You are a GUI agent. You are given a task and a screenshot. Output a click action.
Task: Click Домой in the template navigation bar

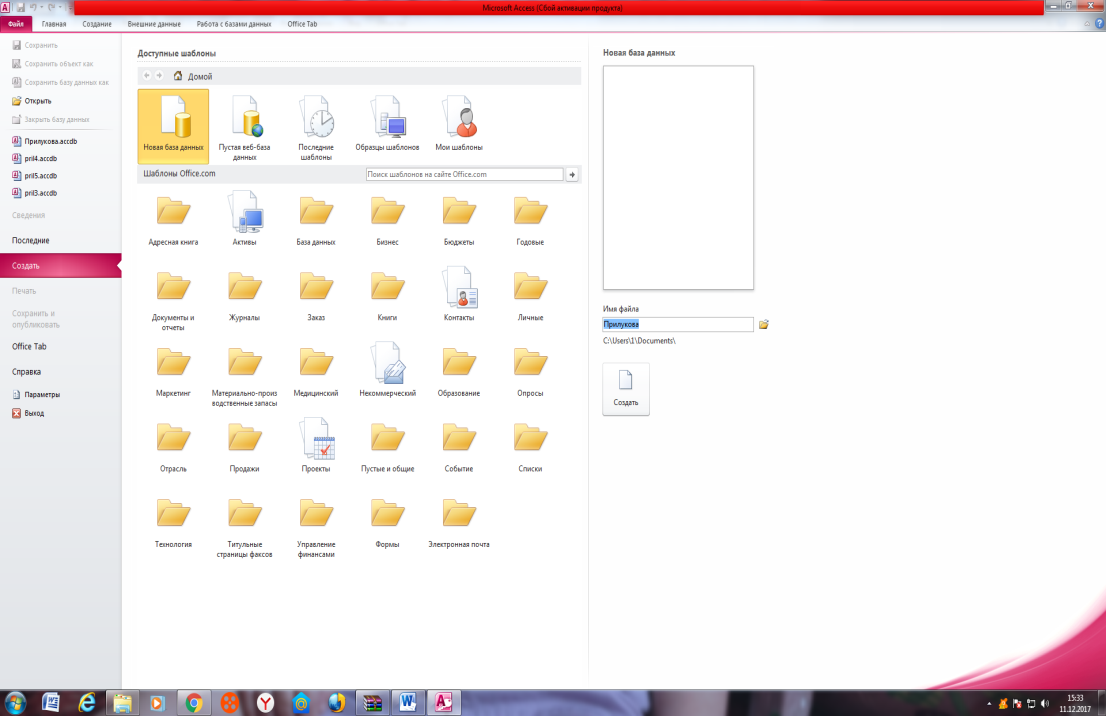[x=200, y=76]
